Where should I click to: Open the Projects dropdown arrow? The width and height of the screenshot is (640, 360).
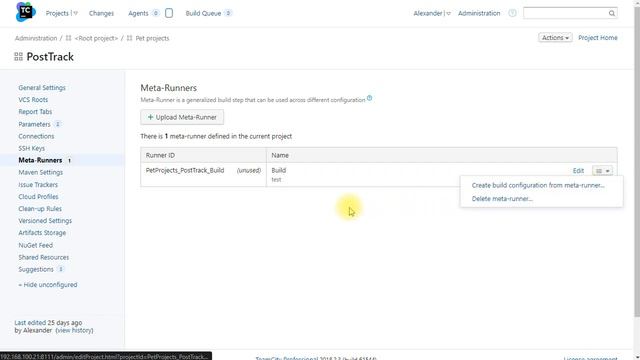pyautogui.click(x=75, y=13)
